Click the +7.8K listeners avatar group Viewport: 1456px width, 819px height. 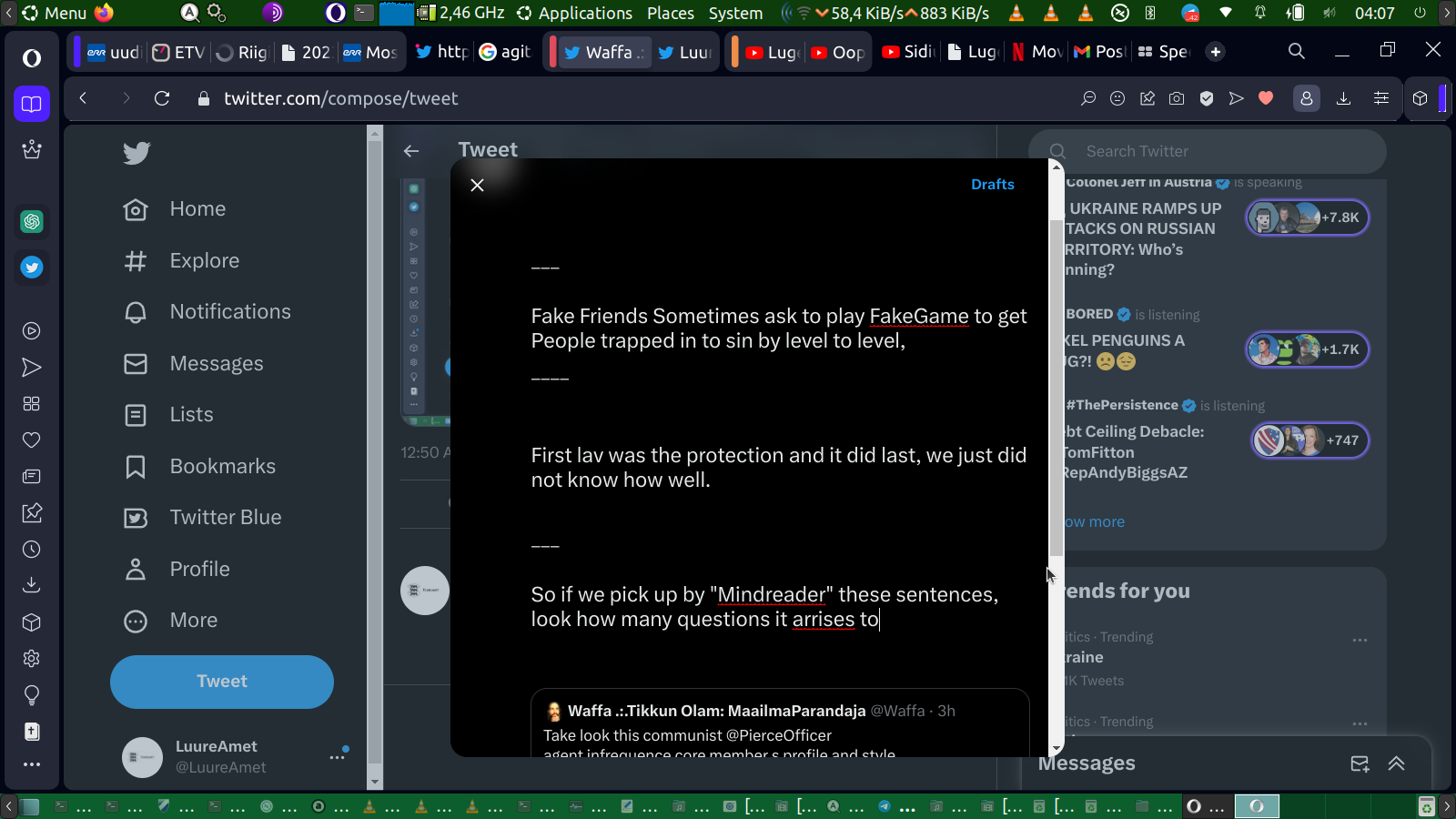click(1307, 217)
